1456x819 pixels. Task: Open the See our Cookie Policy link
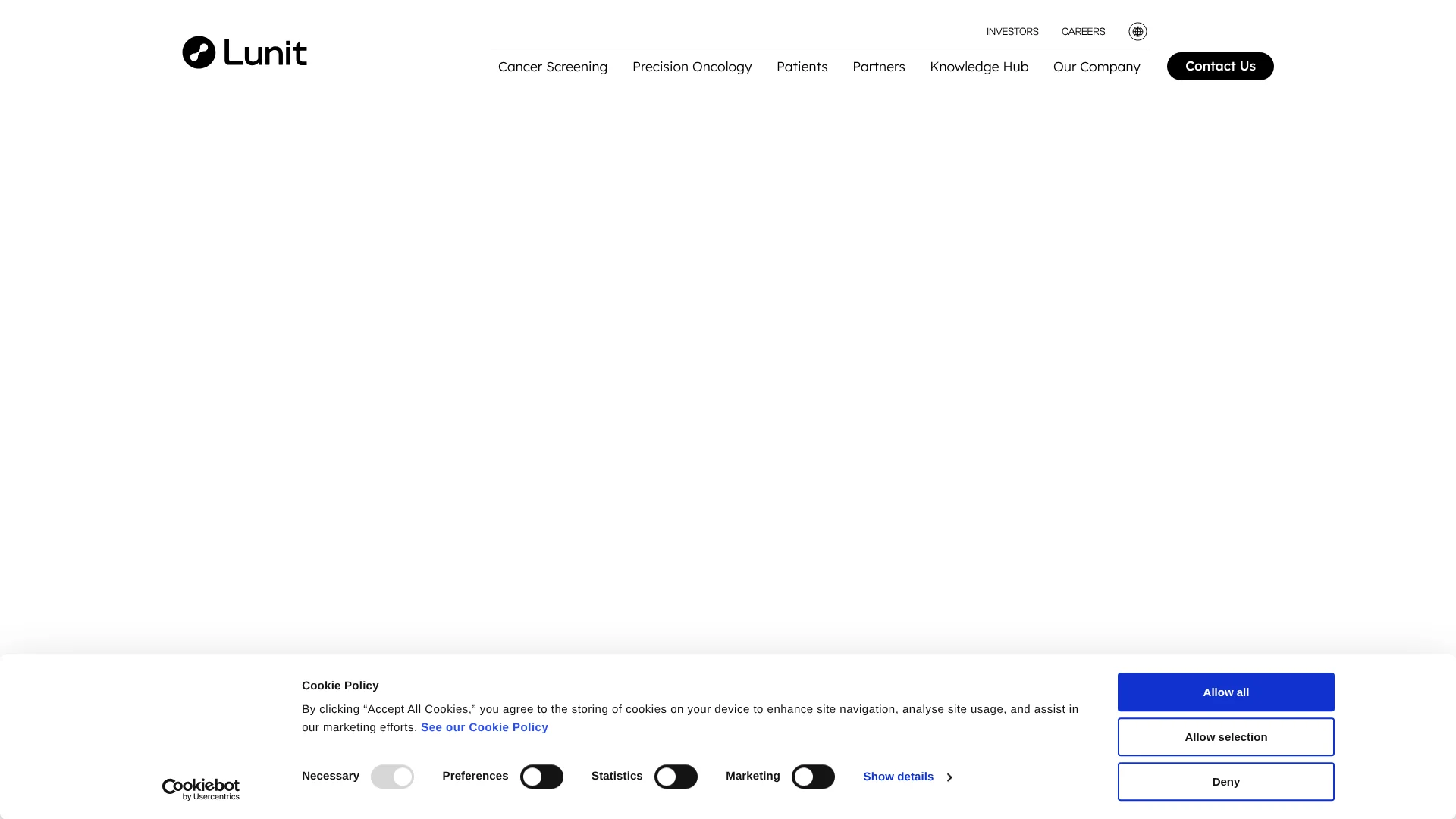[x=484, y=727]
